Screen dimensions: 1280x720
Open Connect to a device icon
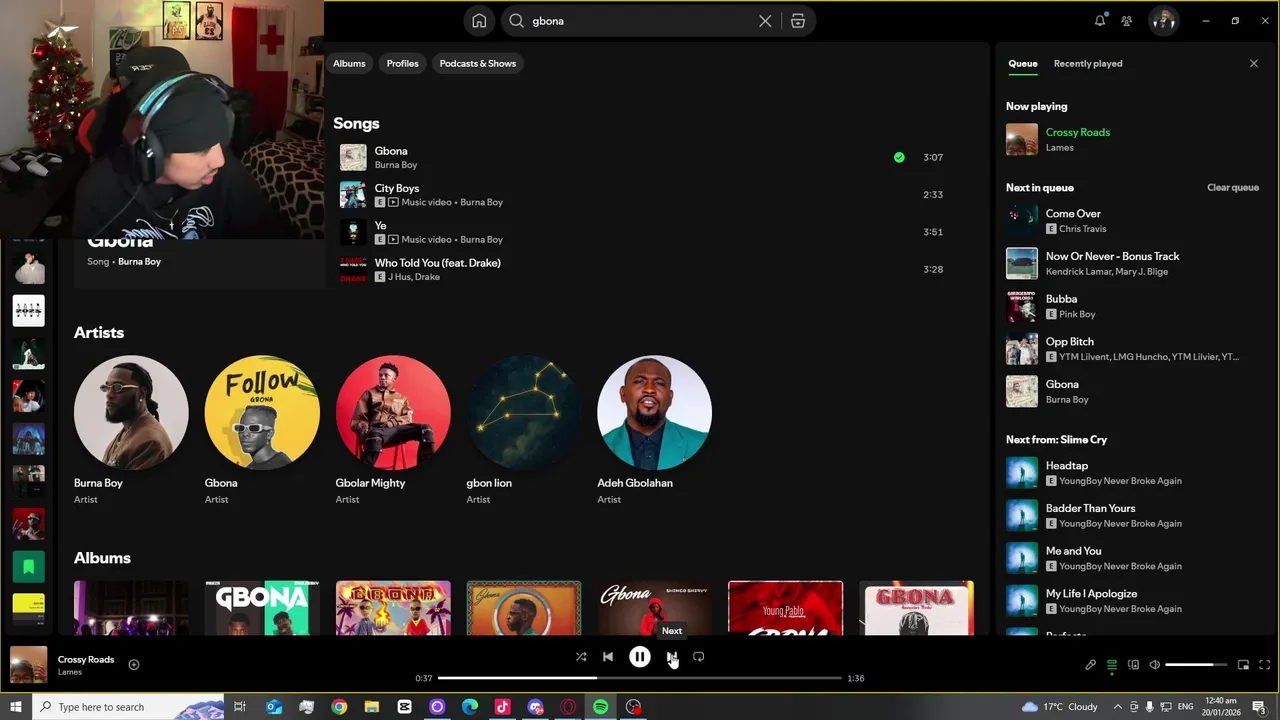pos(1133,665)
